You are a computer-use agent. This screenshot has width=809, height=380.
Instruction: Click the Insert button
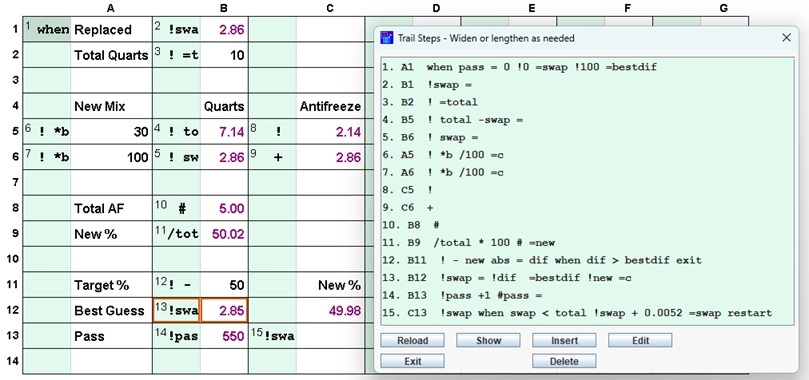(564, 340)
